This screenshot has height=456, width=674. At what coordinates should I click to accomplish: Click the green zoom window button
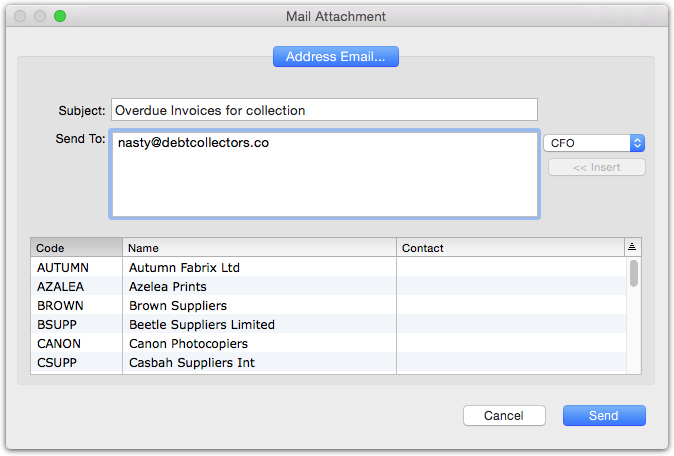tap(60, 16)
